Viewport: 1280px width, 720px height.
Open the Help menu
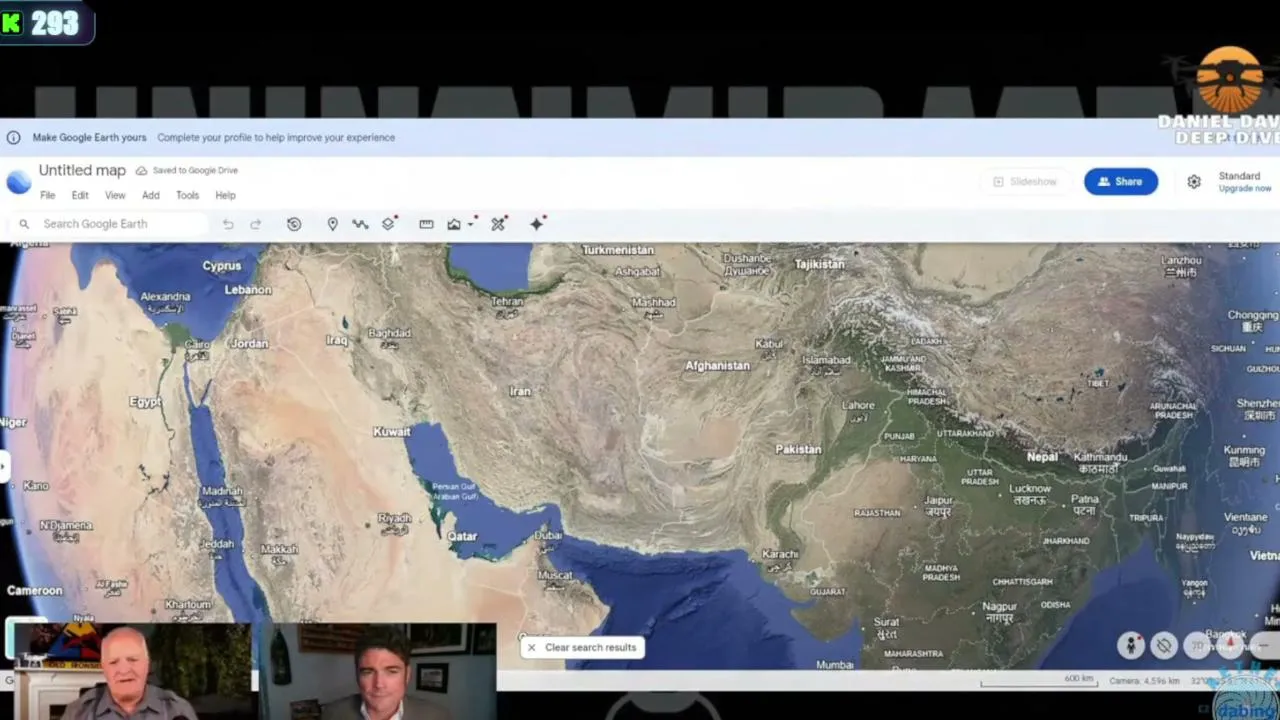tap(225, 195)
